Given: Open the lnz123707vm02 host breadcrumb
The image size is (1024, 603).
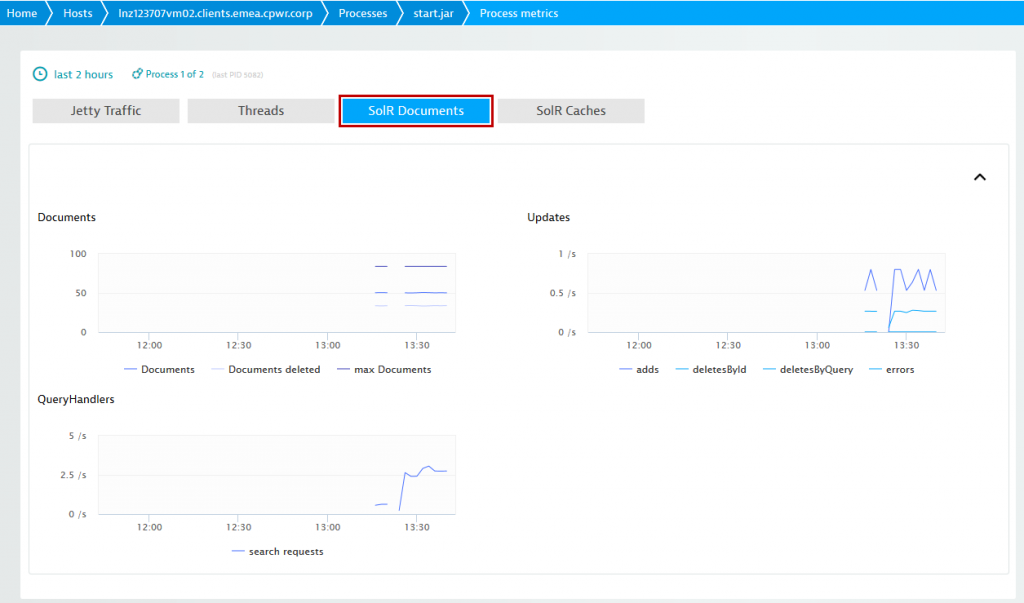Looking at the screenshot, I should coord(216,13).
